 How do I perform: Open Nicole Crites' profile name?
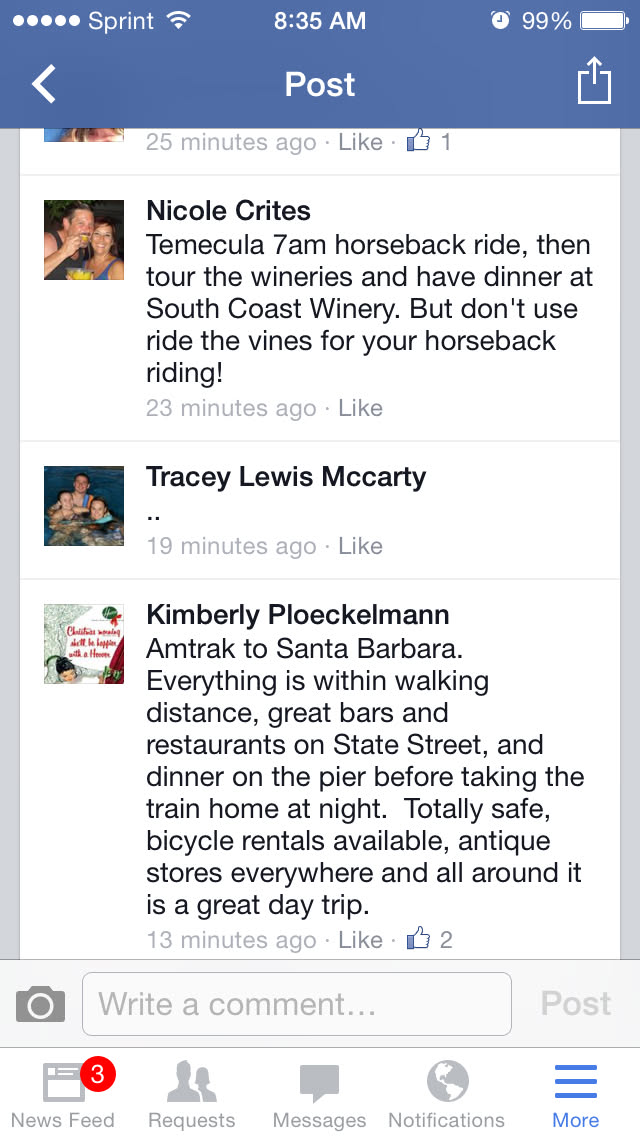[228, 211]
